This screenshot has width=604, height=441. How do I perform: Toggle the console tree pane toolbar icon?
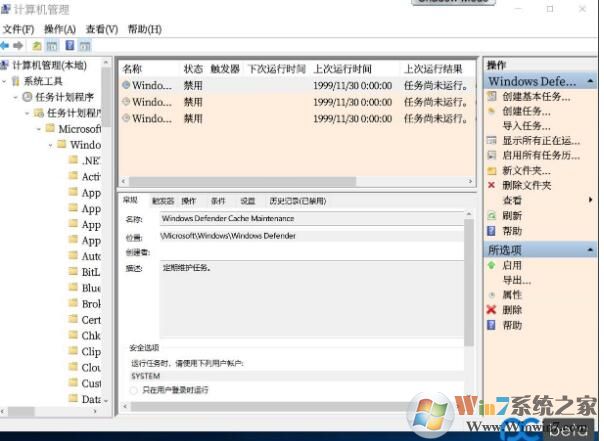52,46
